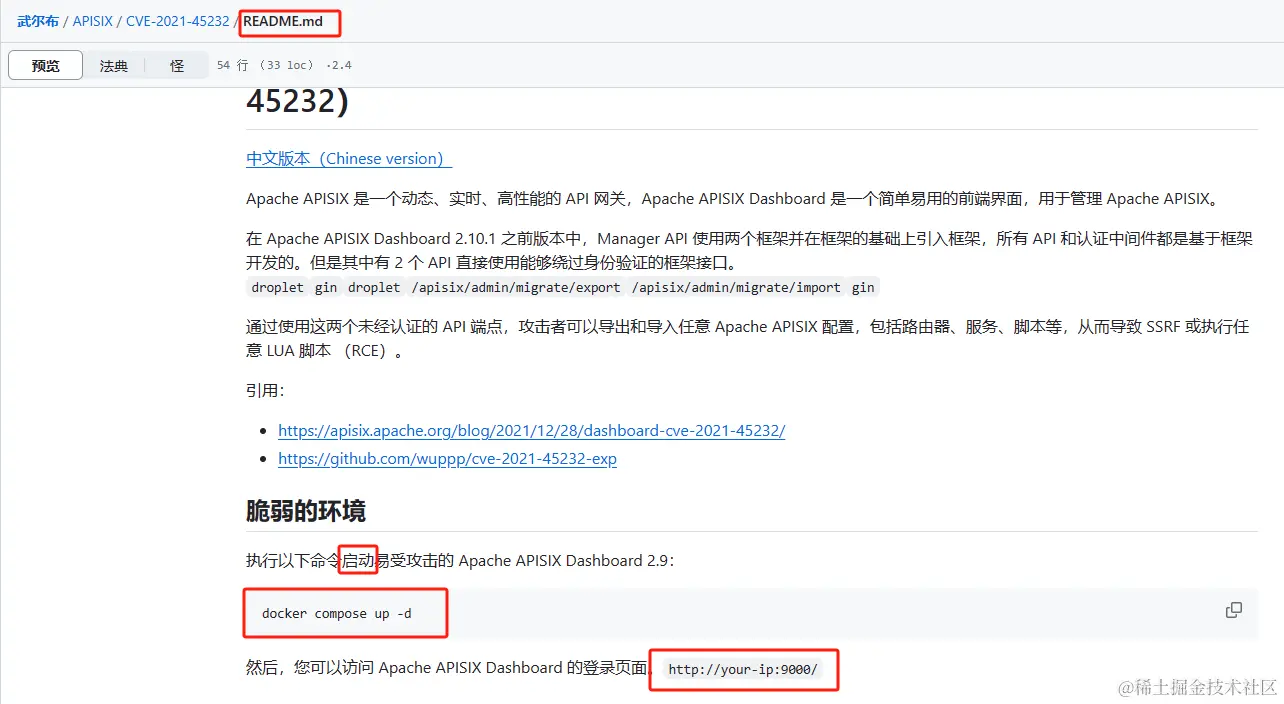Open 中文版本 (Chinese version) link
The image size is (1284, 704).
click(349, 158)
